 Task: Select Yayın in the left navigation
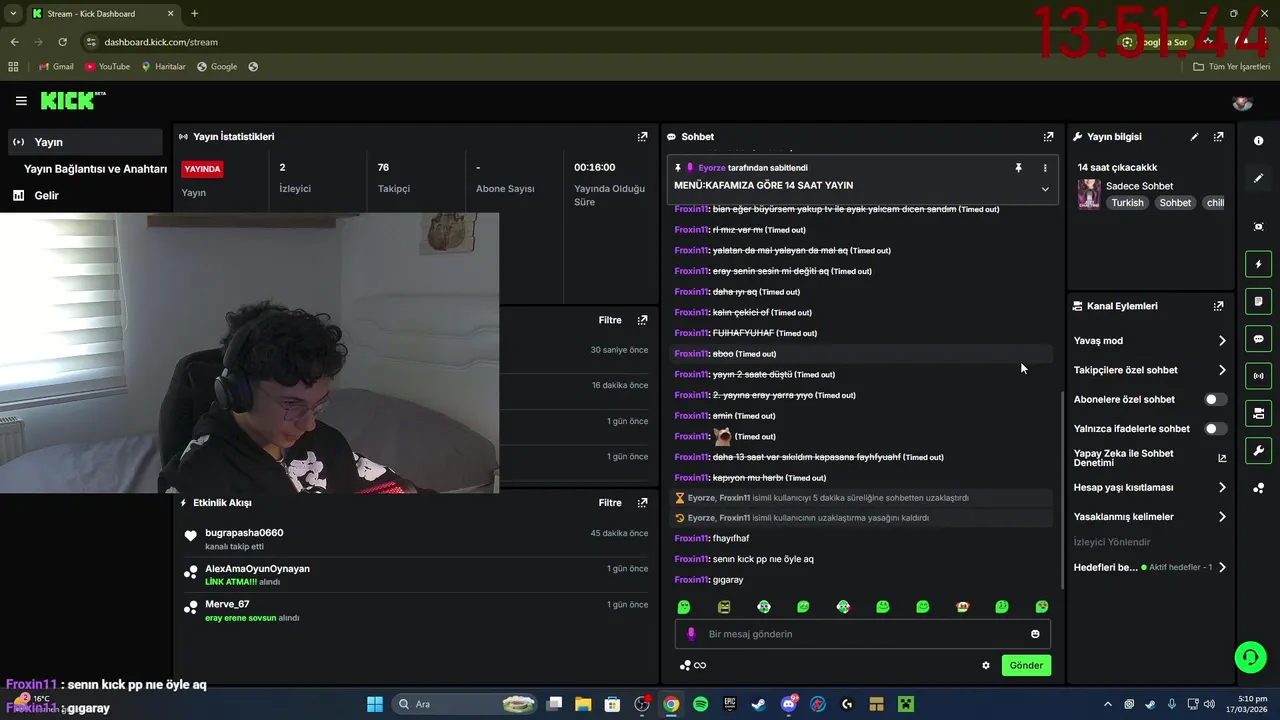pos(84,142)
